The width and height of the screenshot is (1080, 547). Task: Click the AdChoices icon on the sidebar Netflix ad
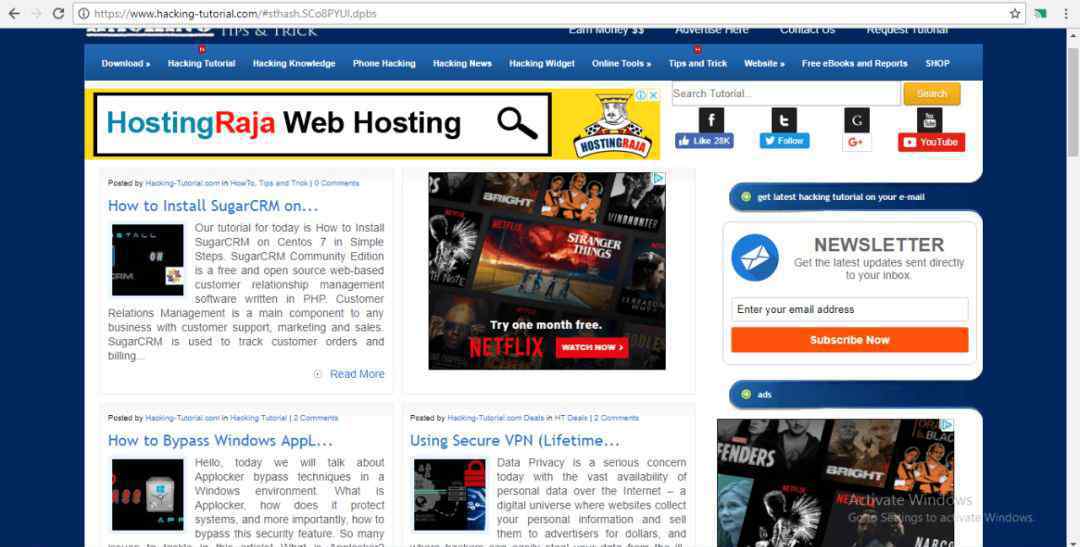(948, 425)
